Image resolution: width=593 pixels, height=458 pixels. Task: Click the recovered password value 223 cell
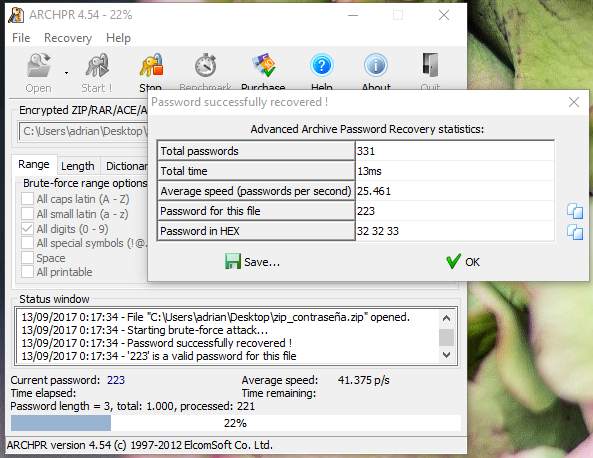pos(455,211)
